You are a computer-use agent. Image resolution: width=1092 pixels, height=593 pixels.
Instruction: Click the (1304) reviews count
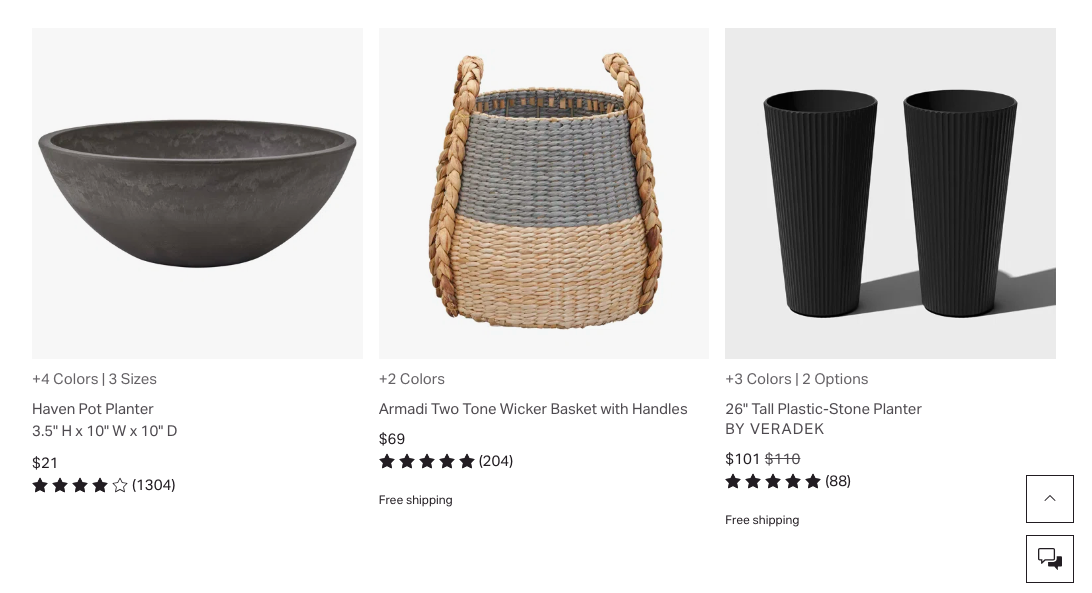click(154, 485)
